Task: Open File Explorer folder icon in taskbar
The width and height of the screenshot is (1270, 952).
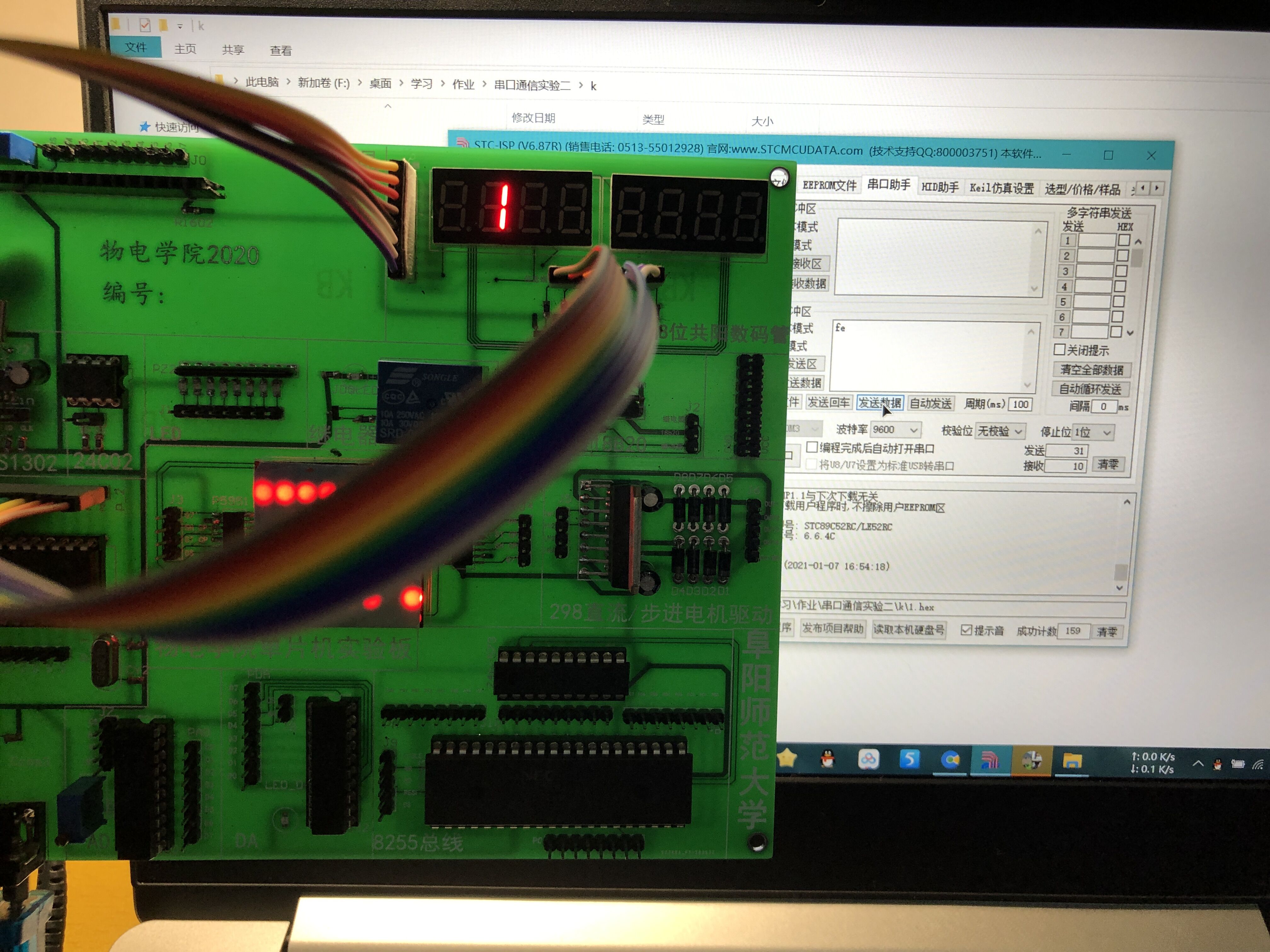Action: 1072,762
